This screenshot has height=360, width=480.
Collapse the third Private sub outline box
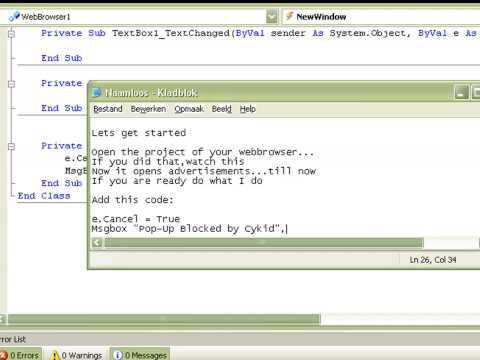(12, 146)
